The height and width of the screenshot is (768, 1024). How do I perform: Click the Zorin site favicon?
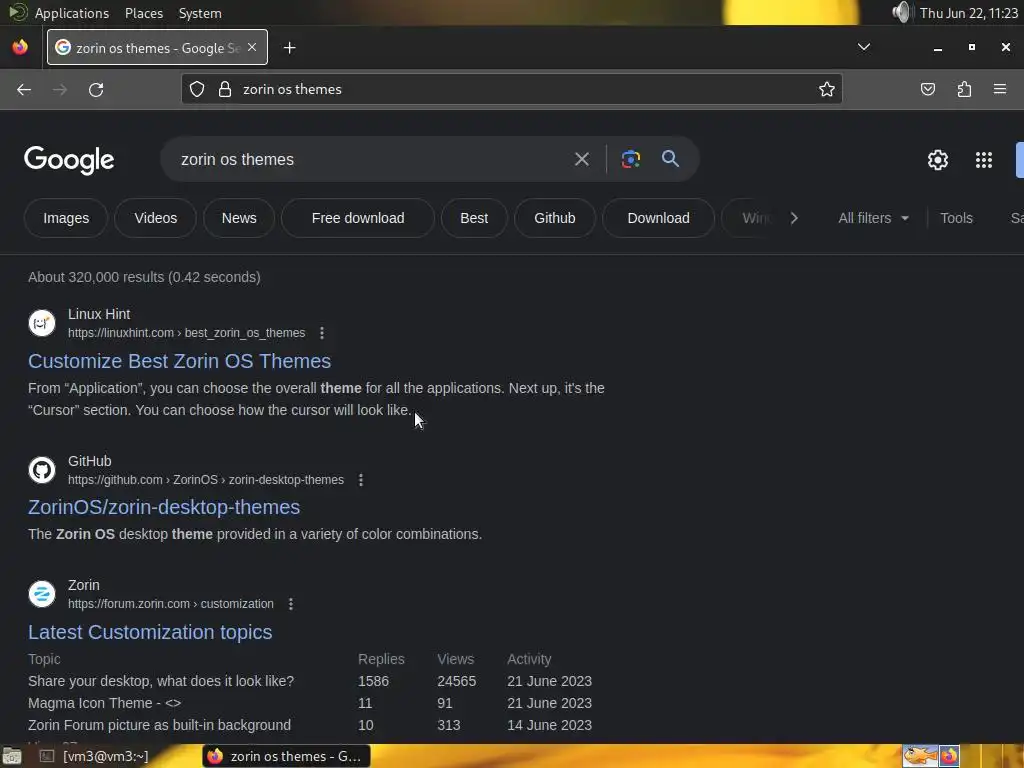coord(42,594)
